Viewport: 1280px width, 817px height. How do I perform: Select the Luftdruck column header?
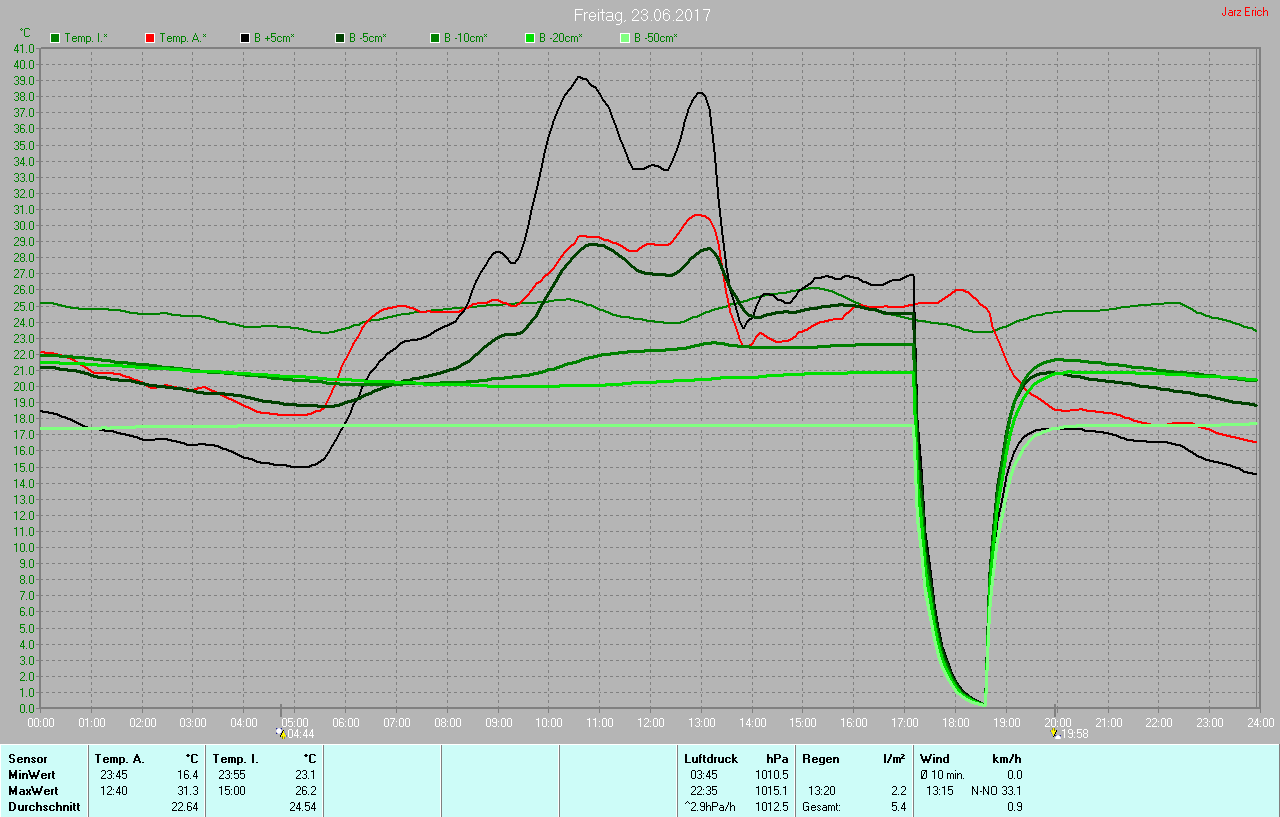[710, 759]
